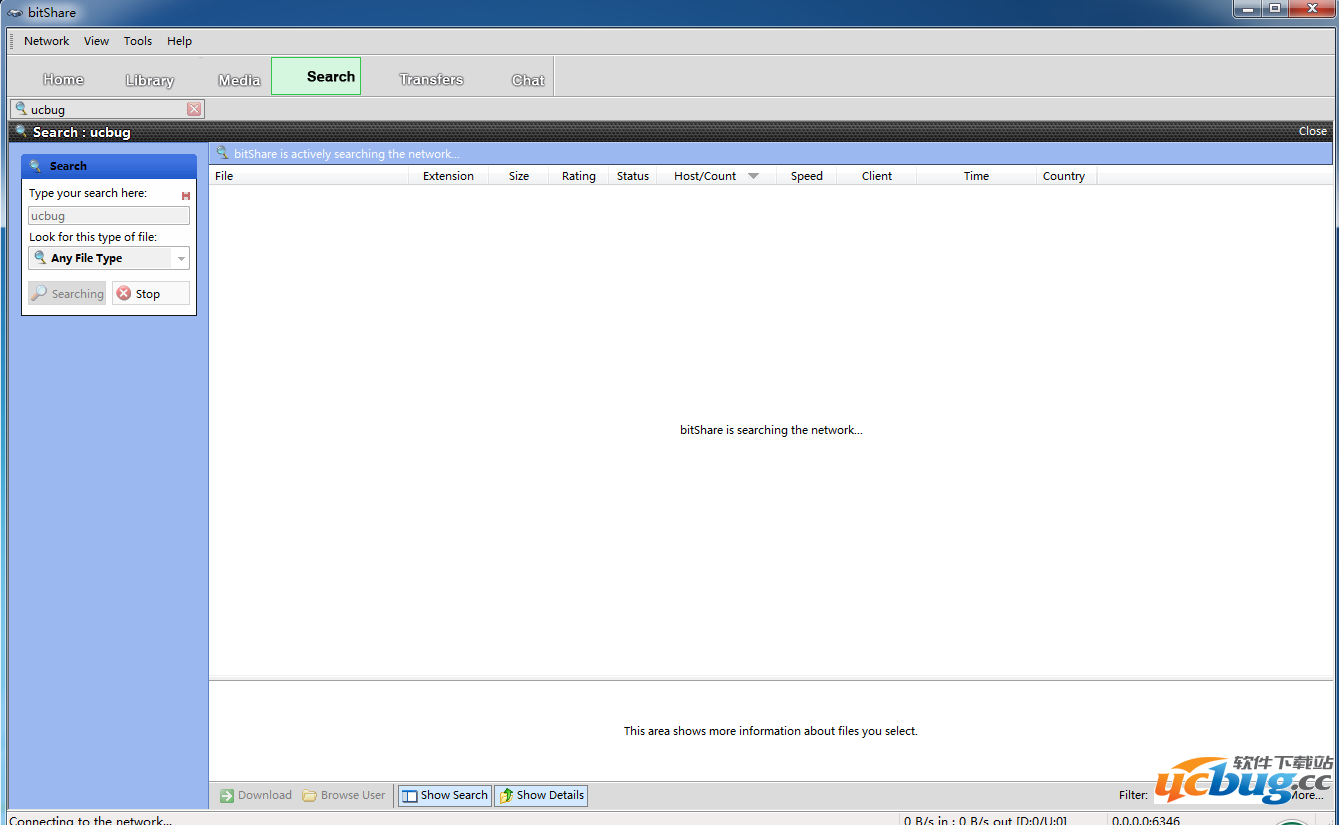The height and width of the screenshot is (825, 1339).
Task: Click the Browse User button
Action: pos(344,795)
